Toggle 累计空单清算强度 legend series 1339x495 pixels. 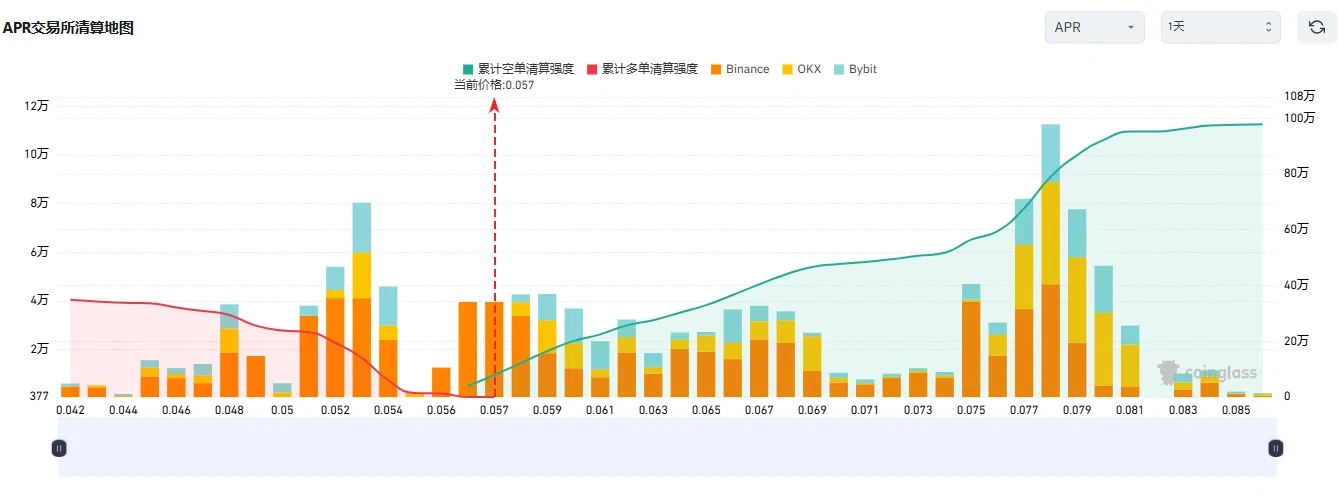[x=518, y=69]
